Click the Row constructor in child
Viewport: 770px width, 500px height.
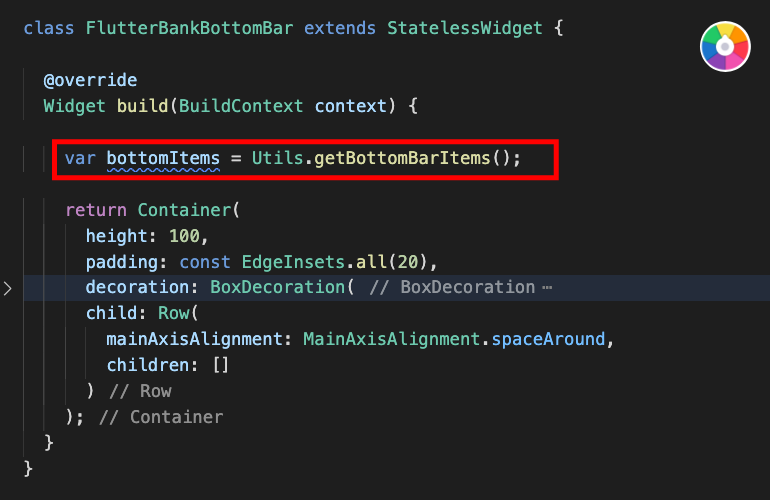pos(173,313)
